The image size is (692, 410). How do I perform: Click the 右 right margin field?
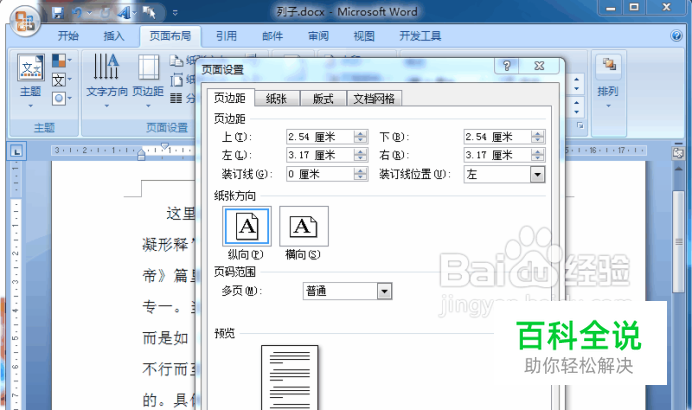(x=497, y=155)
